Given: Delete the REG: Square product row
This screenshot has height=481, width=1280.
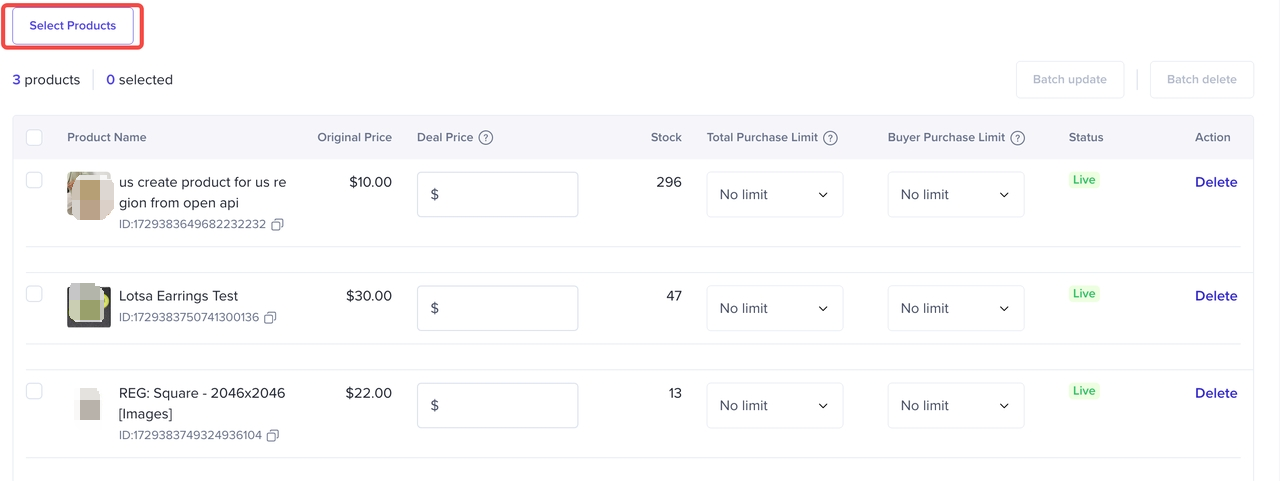Looking at the screenshot, I should coord(1216,393).
